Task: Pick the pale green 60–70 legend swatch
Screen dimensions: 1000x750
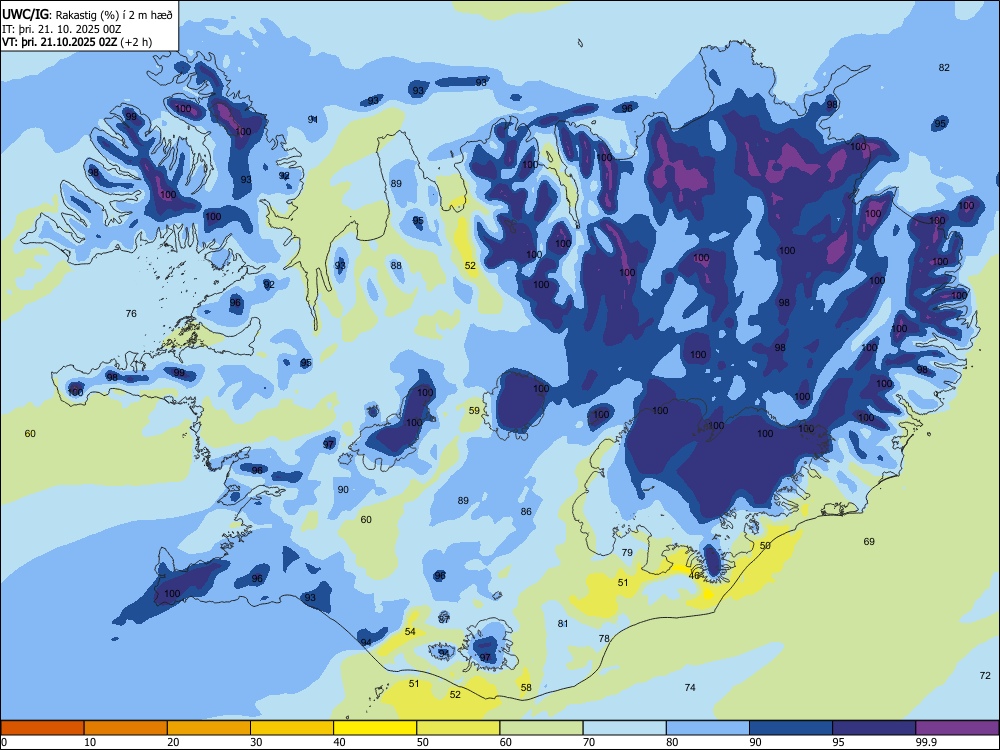Action: (541, 728)
